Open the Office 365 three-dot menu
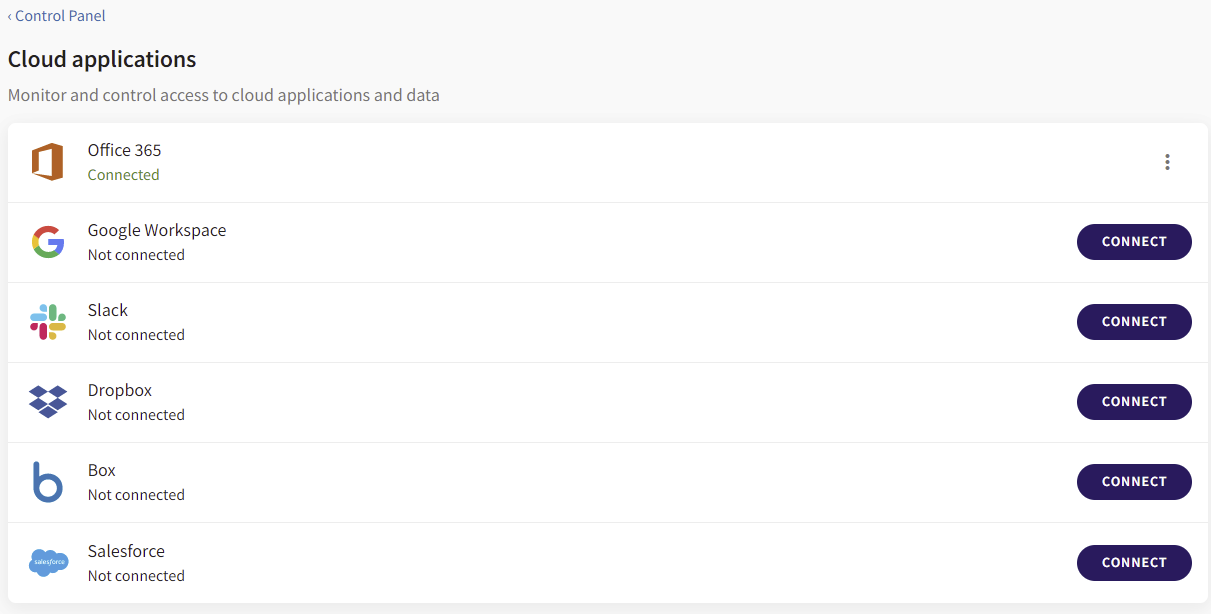 tap(1167, 162)
